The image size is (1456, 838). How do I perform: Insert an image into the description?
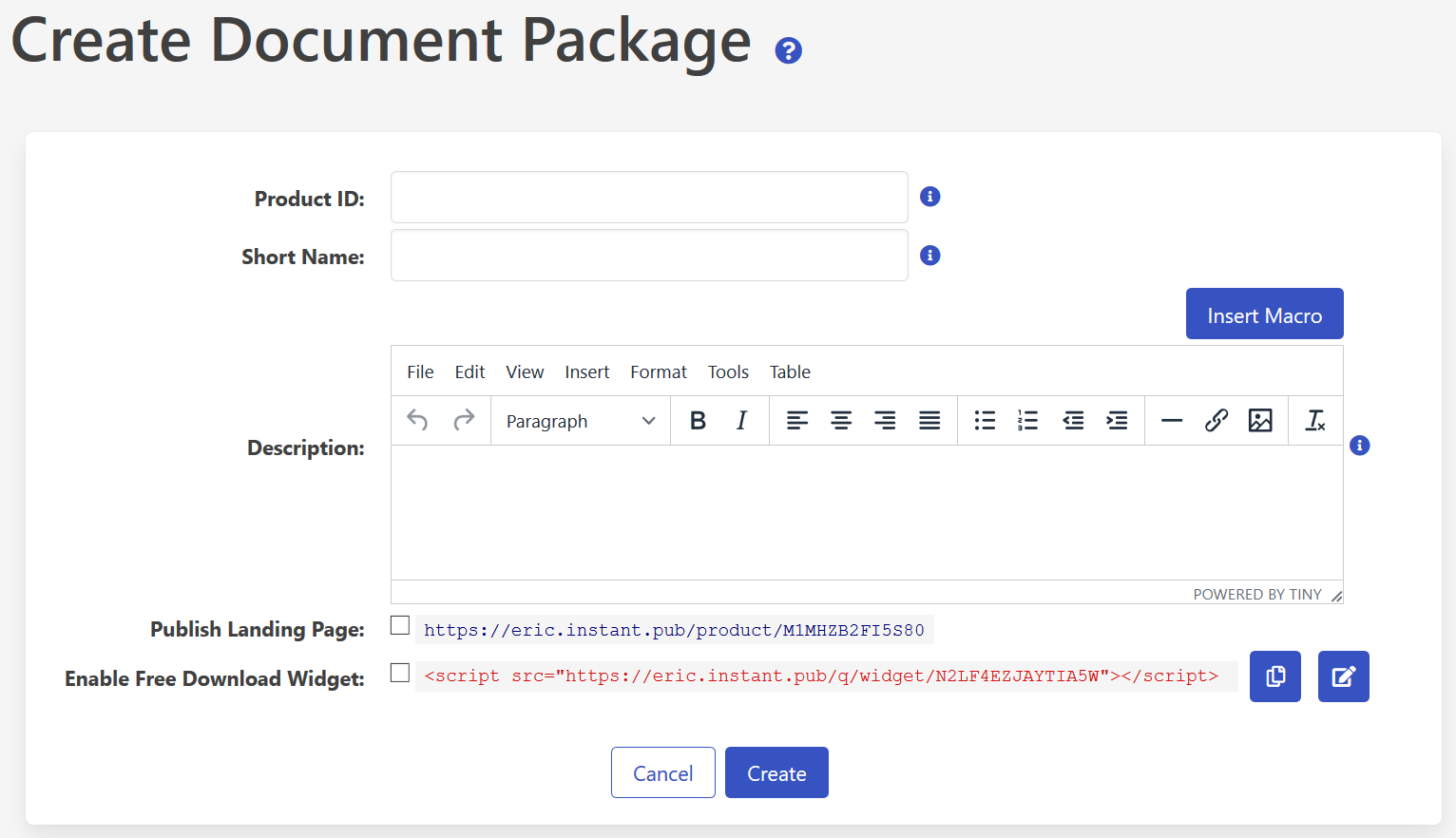(1260, 420)
